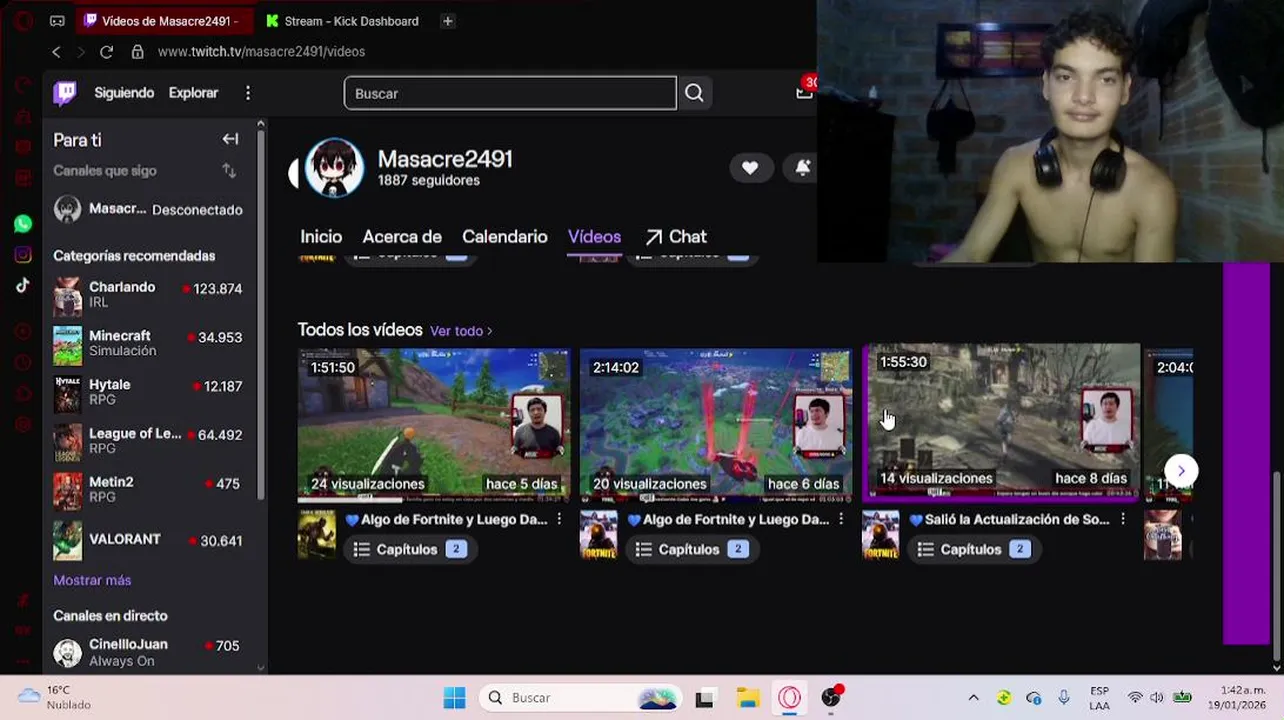Open Task View from the taskbar
The image size is (1284, 720).
click(x=705, y=698)
